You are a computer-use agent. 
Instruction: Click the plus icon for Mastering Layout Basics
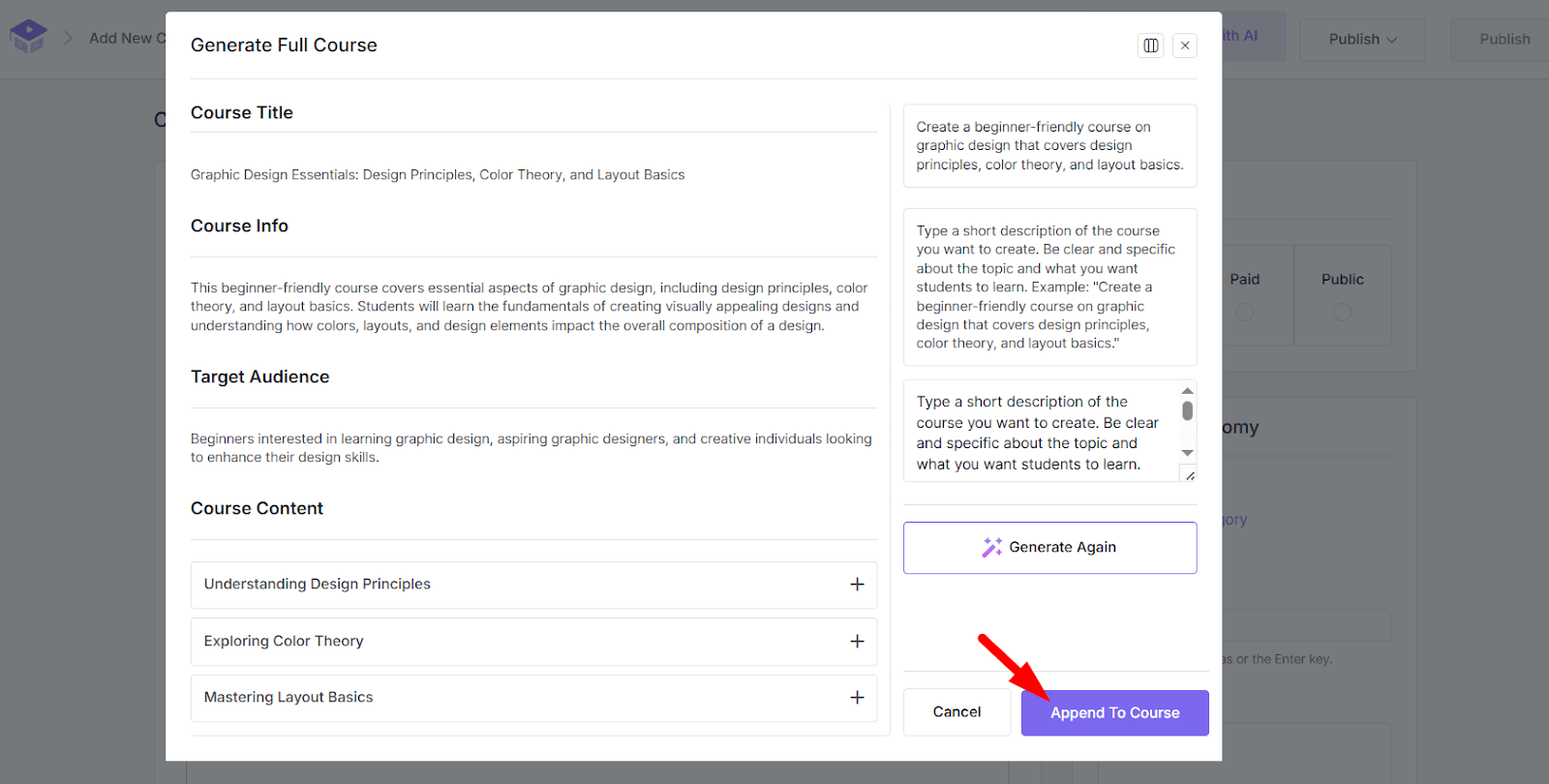tap(857, 698)
